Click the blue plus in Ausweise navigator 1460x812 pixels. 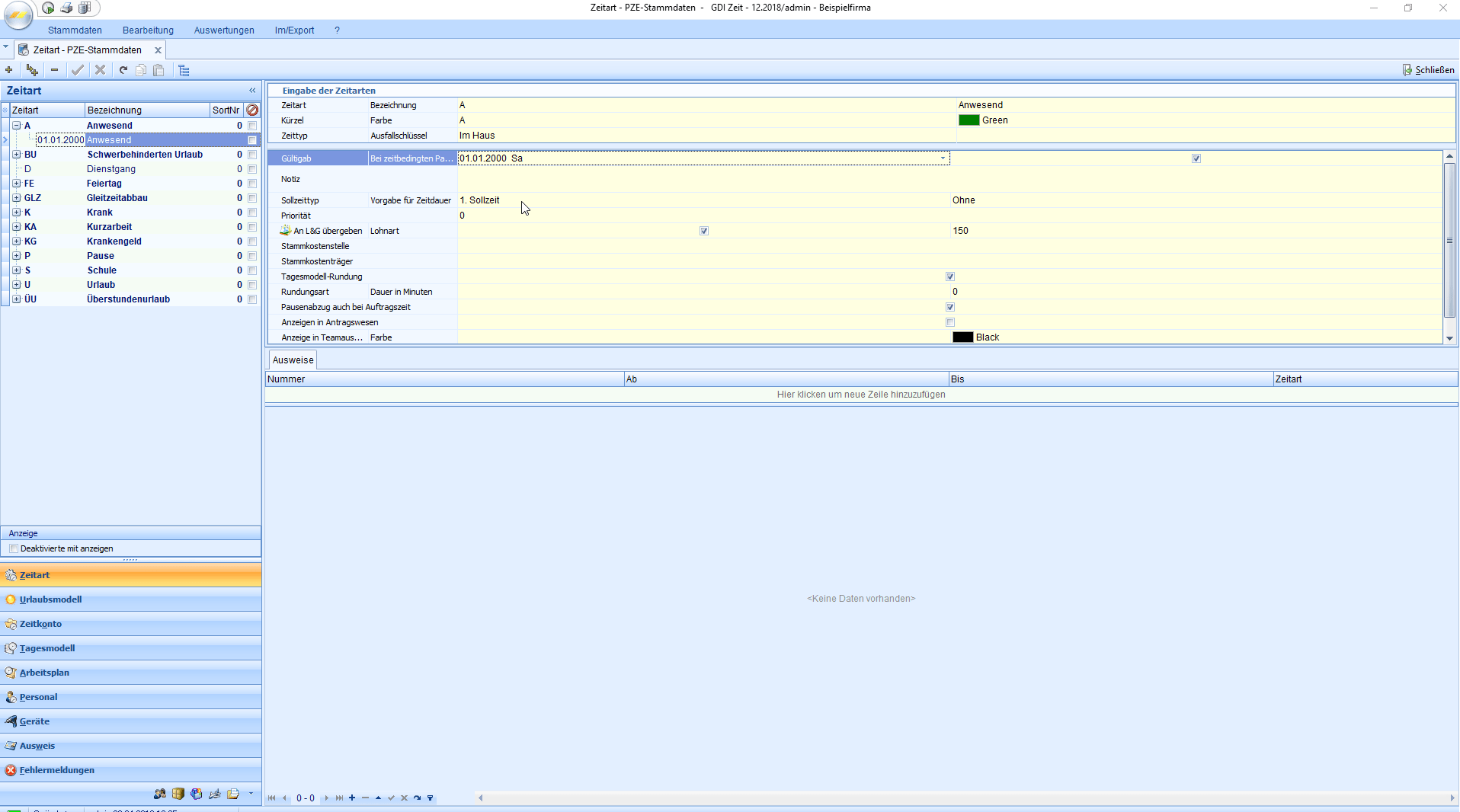[x=352, y=798]
